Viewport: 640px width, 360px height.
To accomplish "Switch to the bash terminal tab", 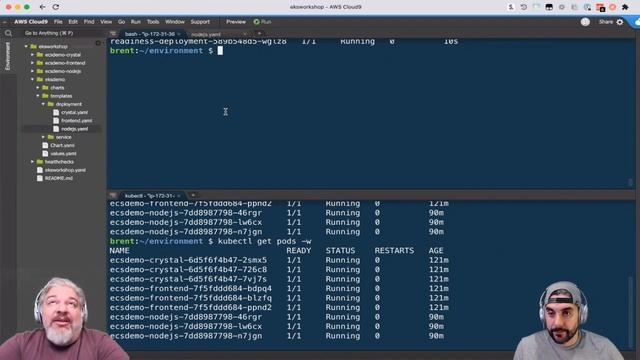I will tap(150, 34).
